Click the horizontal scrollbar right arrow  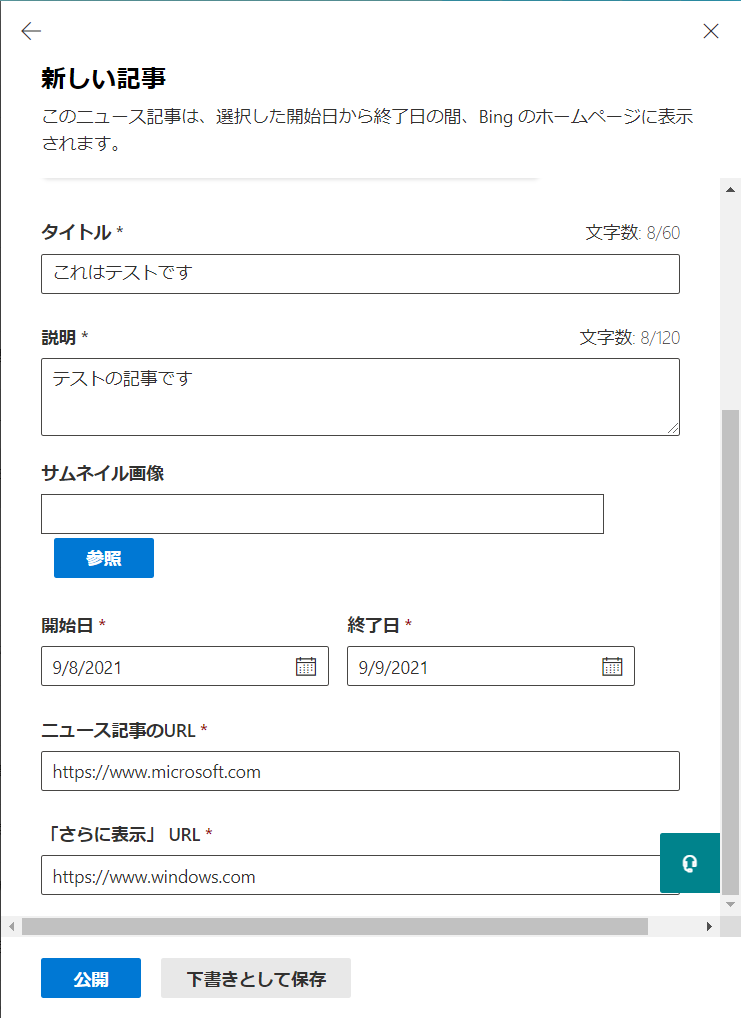710,927
